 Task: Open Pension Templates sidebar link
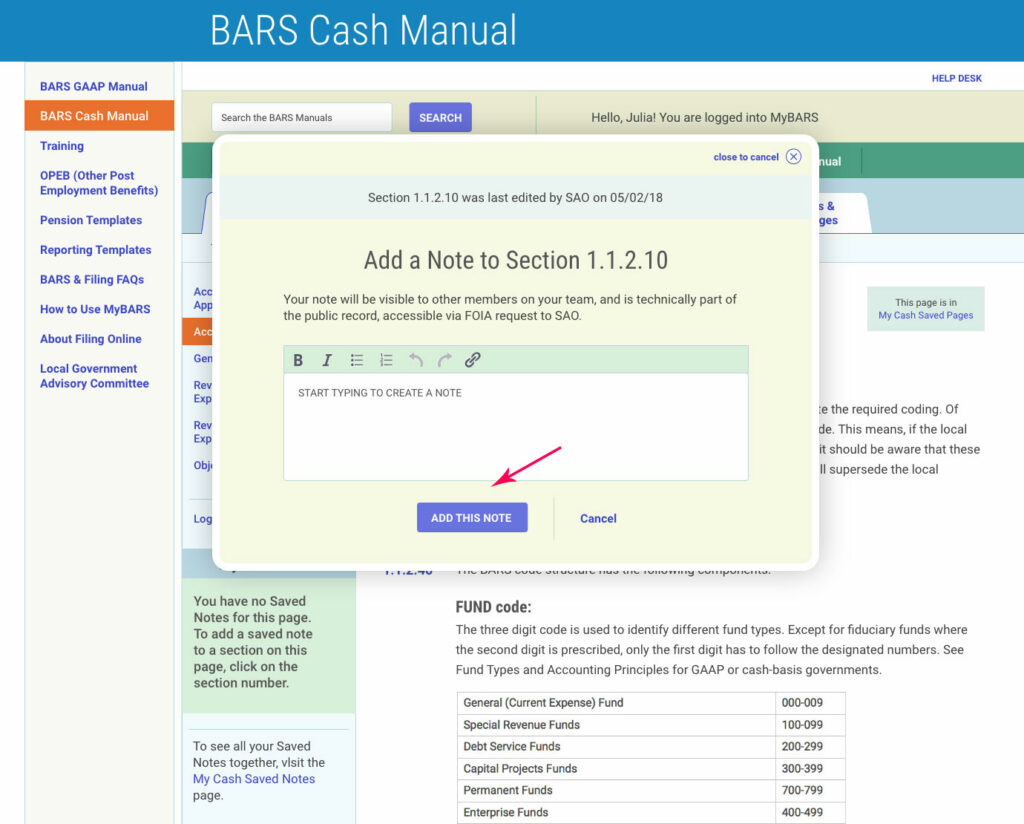click(91, 220)
